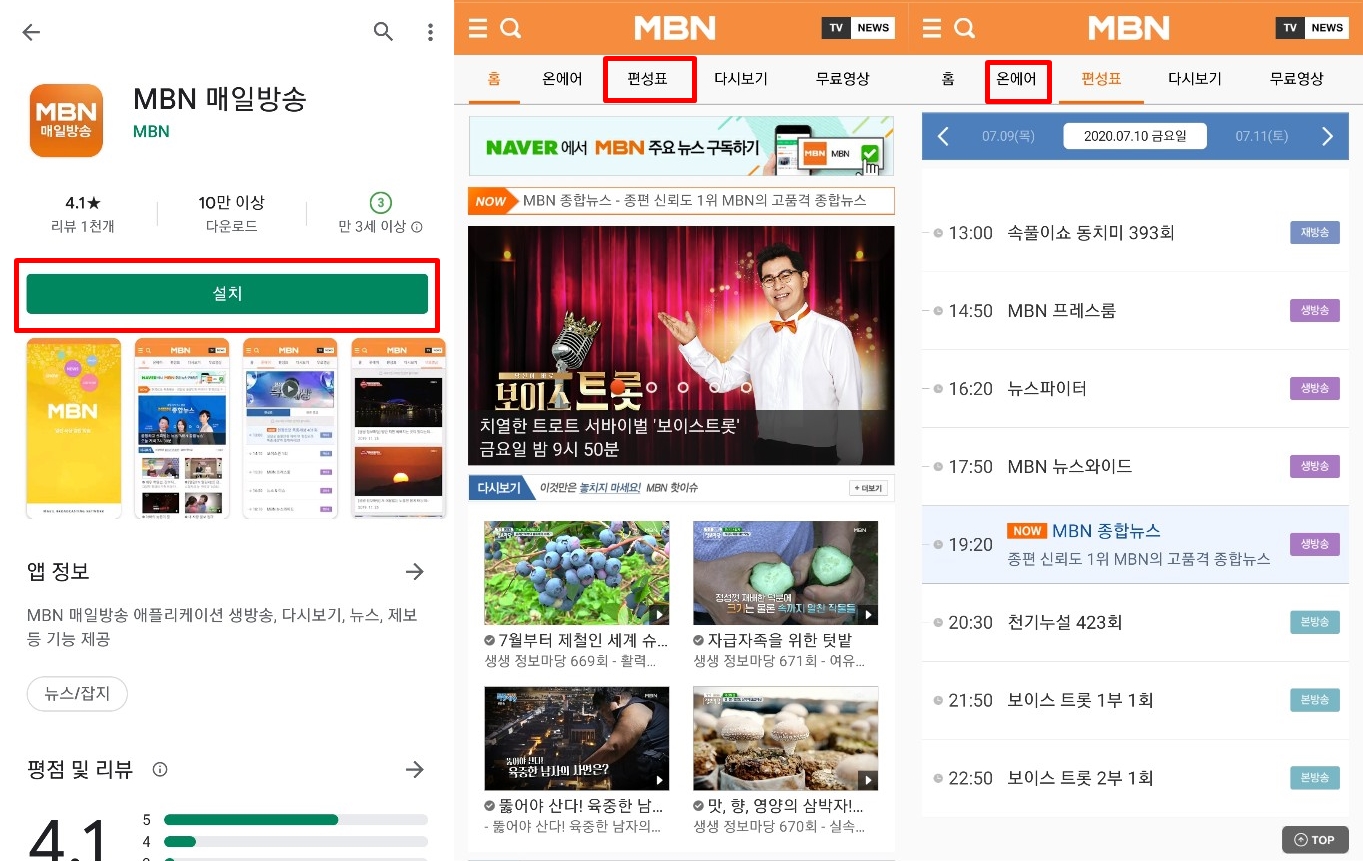Tap the 생방송 badge for MBN 프레스룸
Viewport: 1363px width, 861px height.
tap(1314, 311)
